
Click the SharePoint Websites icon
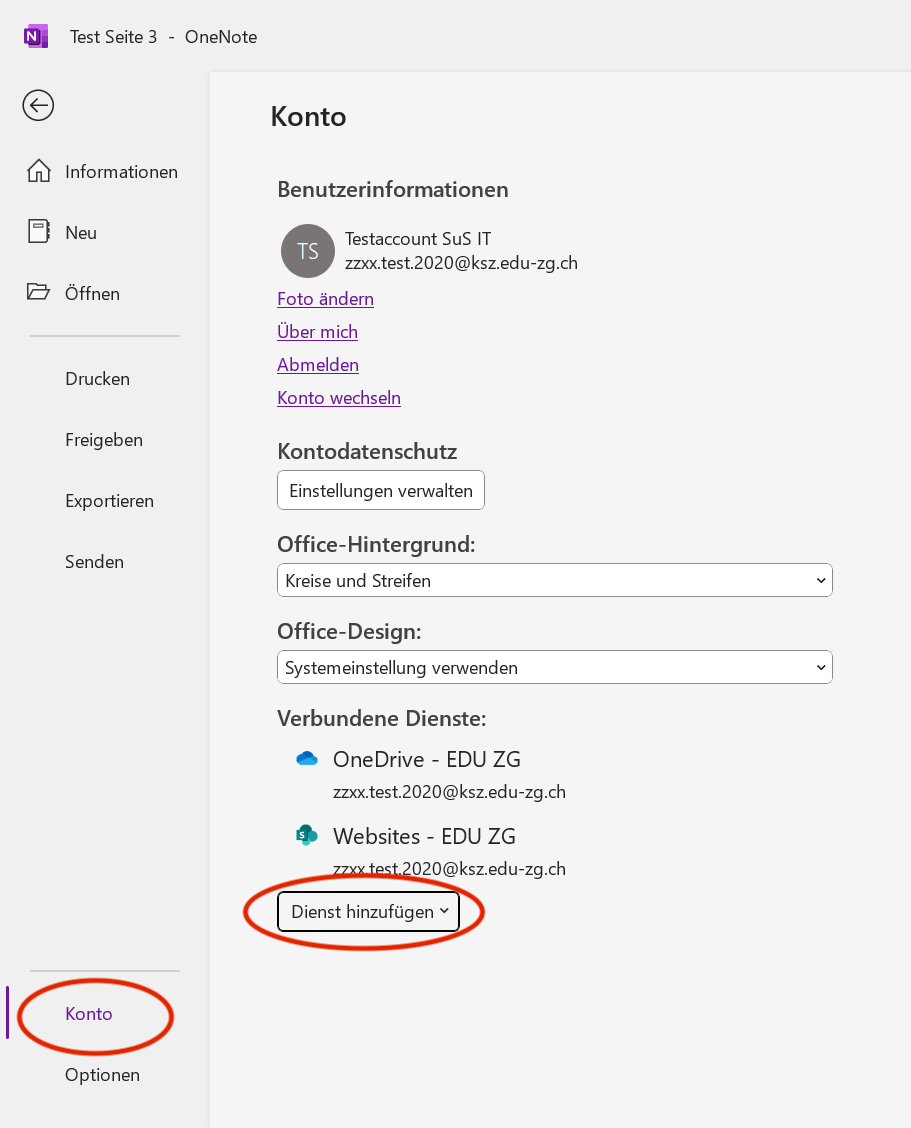(307, 834)
